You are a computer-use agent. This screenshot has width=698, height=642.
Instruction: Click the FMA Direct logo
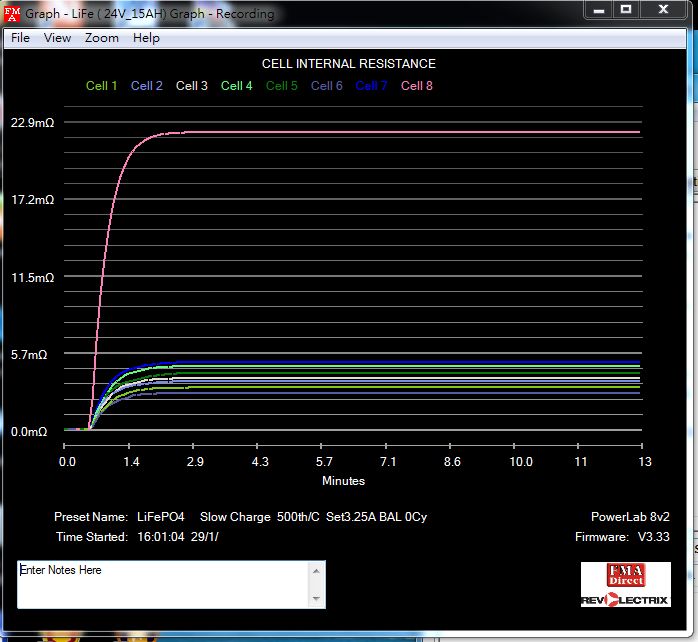click(x=625, y=574)
